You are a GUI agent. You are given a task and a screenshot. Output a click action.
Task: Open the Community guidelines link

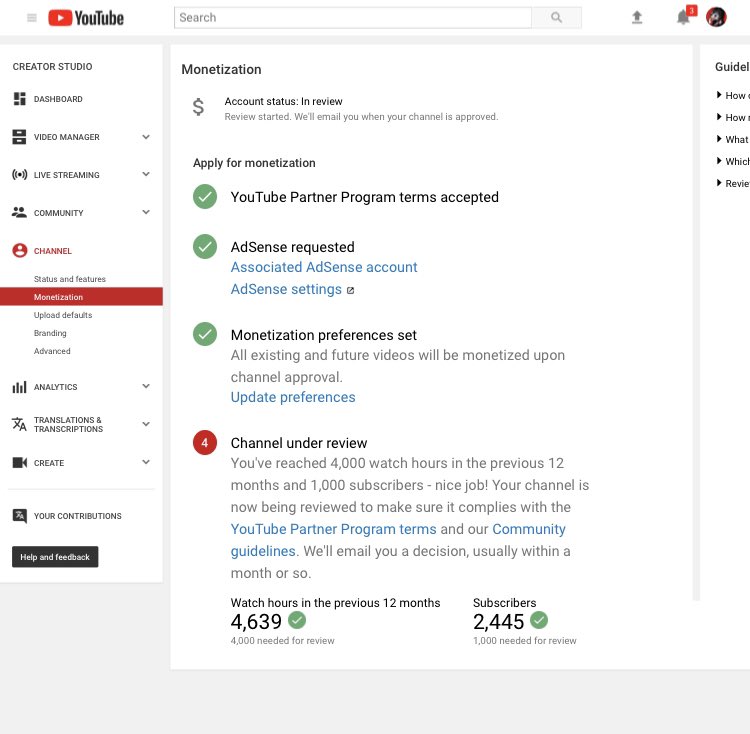[529, 529]
